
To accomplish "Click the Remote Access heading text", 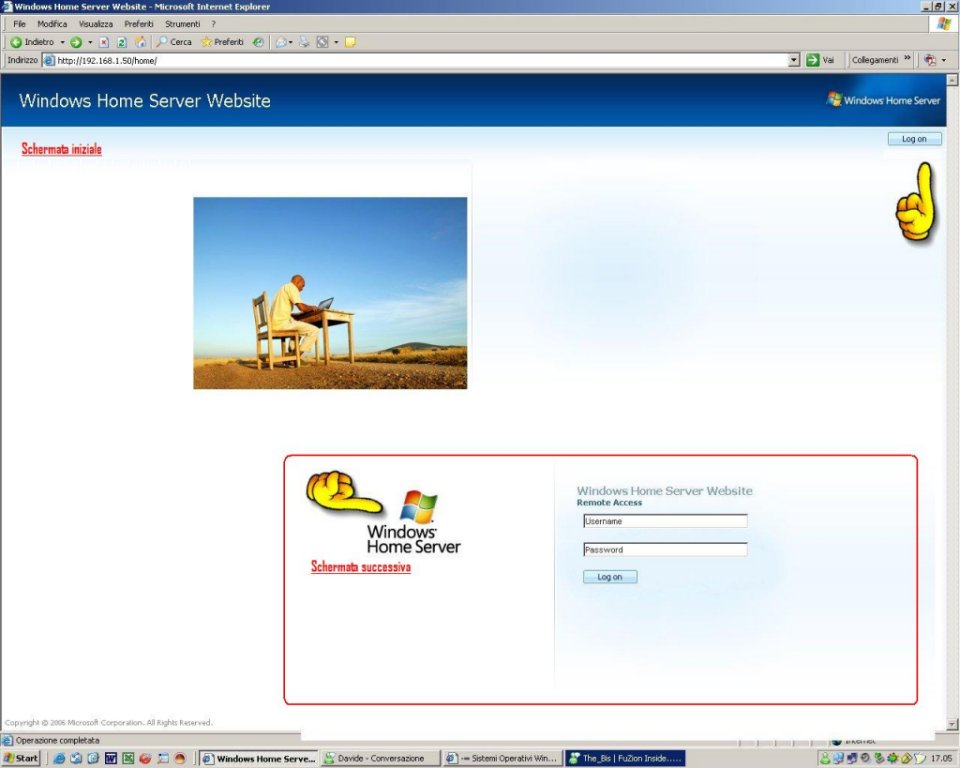I will [x=609, y=502].
